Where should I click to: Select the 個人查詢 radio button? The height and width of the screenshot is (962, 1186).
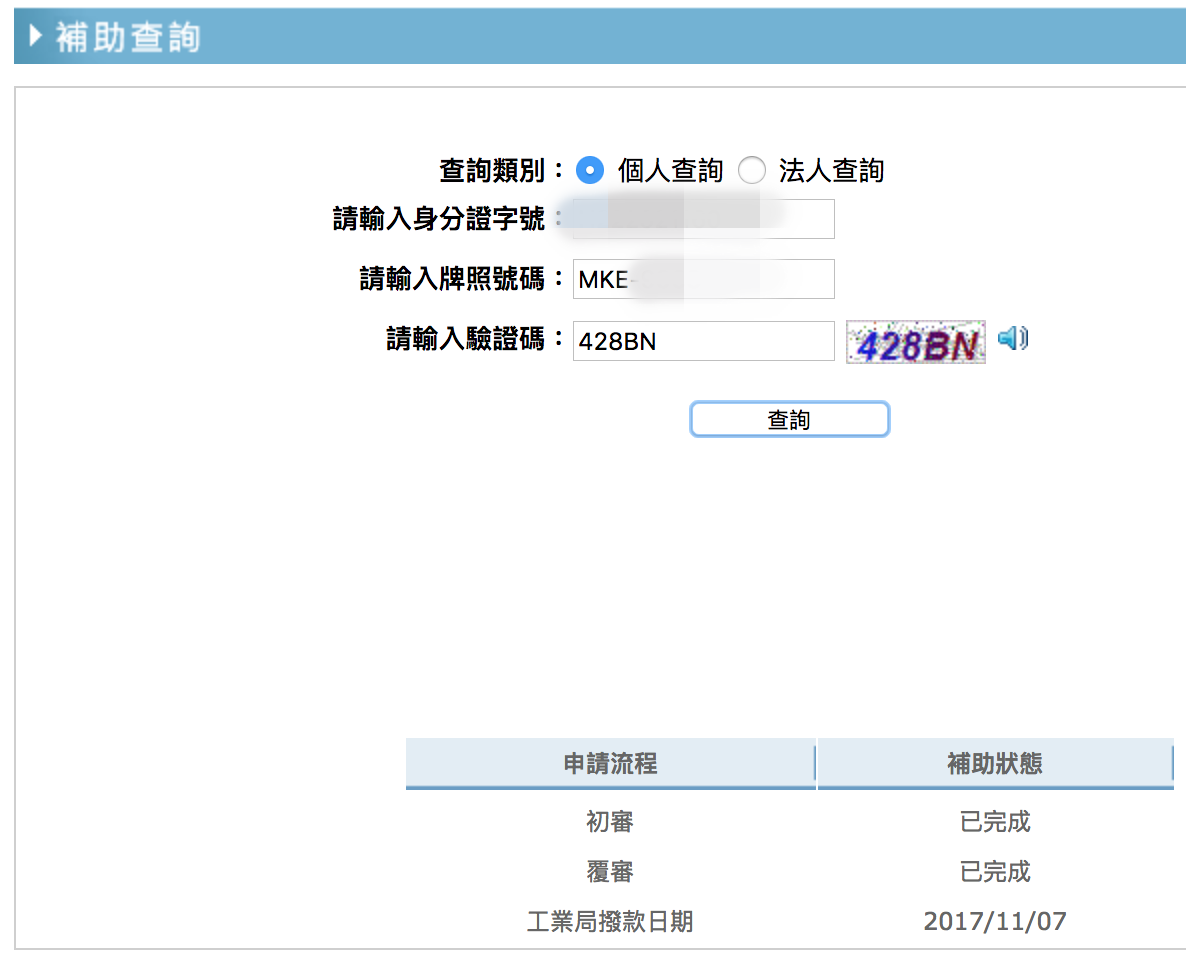pos(590,171)
